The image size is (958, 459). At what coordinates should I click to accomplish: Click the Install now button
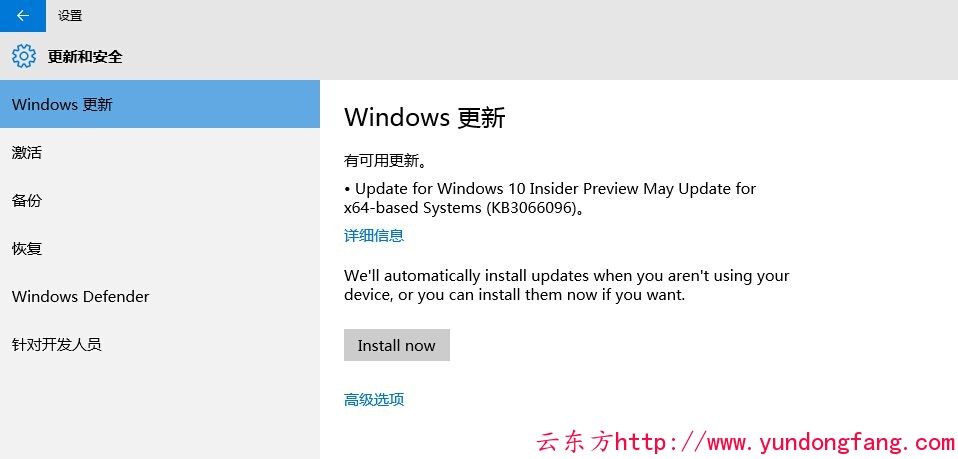click(x=397, y=345)
